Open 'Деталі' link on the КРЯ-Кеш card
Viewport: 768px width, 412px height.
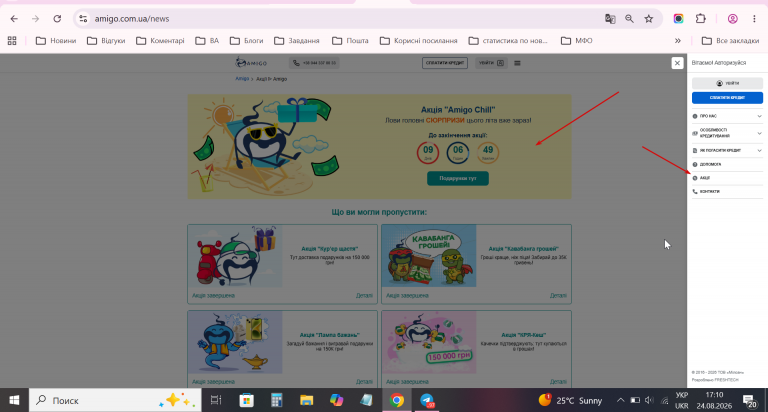[558, 382]
